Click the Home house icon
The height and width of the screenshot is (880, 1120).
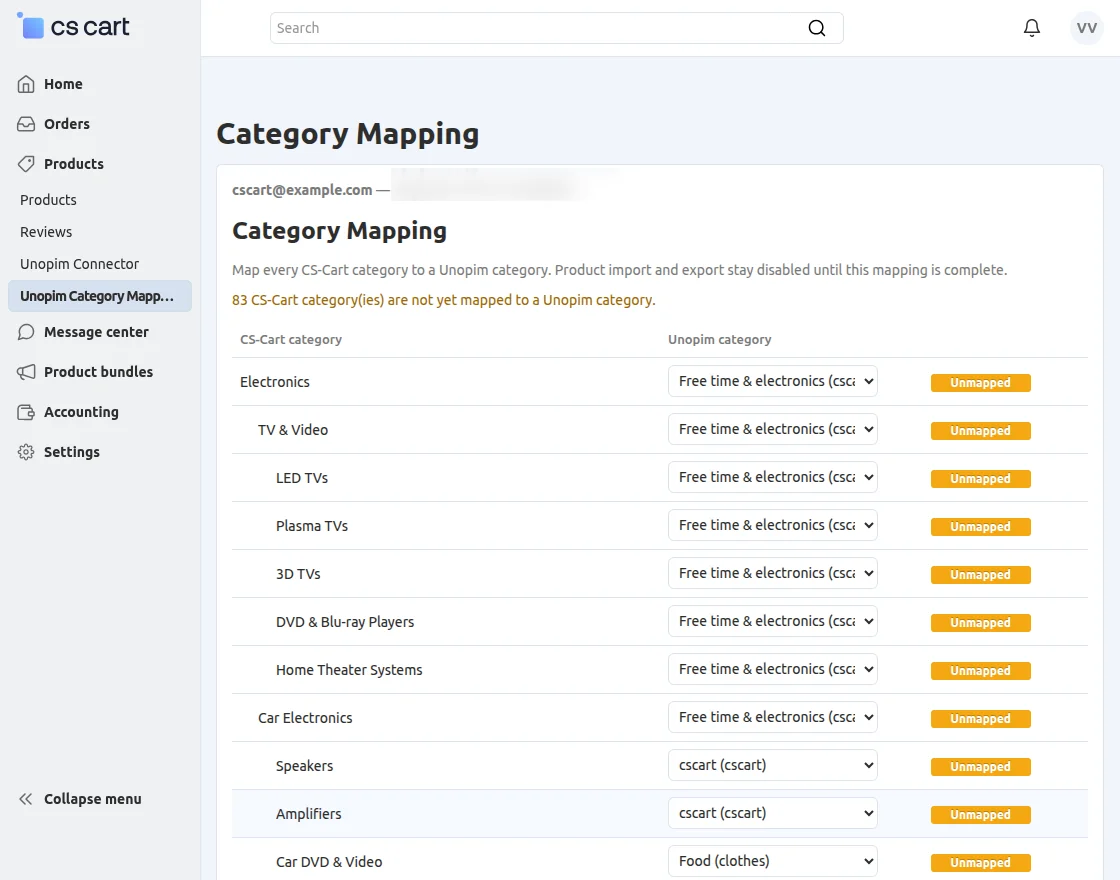coord(26,84)
